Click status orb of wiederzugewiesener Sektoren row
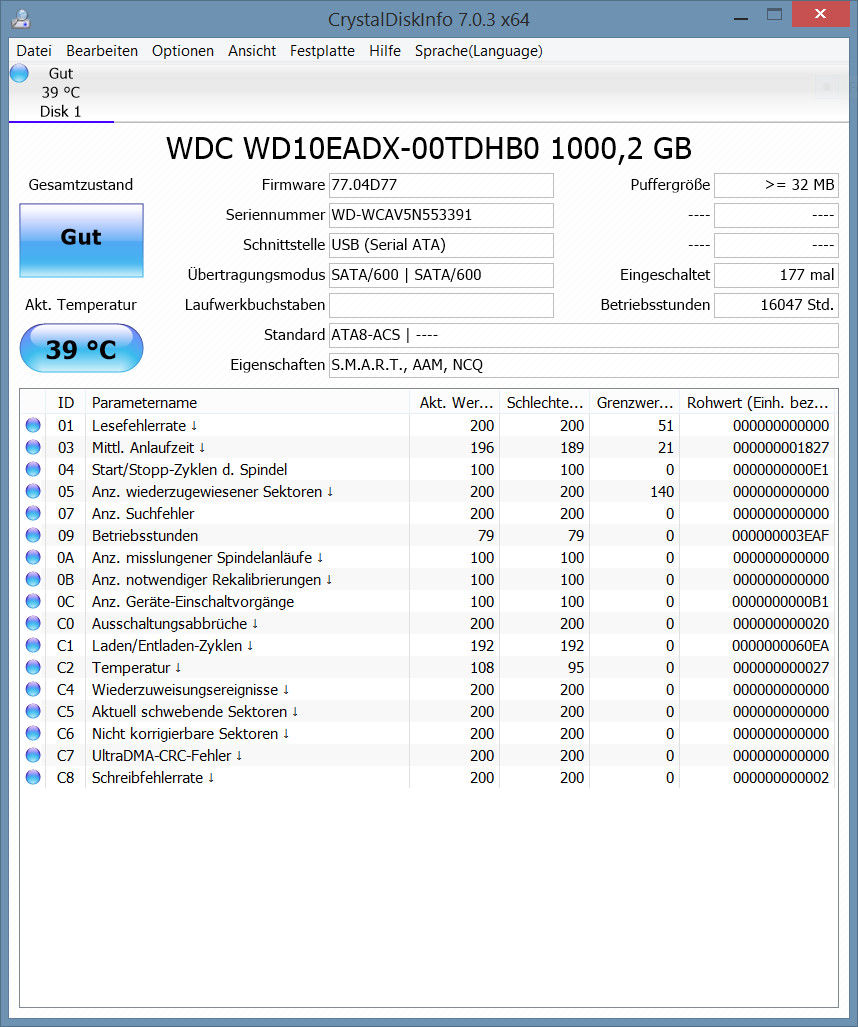 pyautogui.click(x=33, y=491)
